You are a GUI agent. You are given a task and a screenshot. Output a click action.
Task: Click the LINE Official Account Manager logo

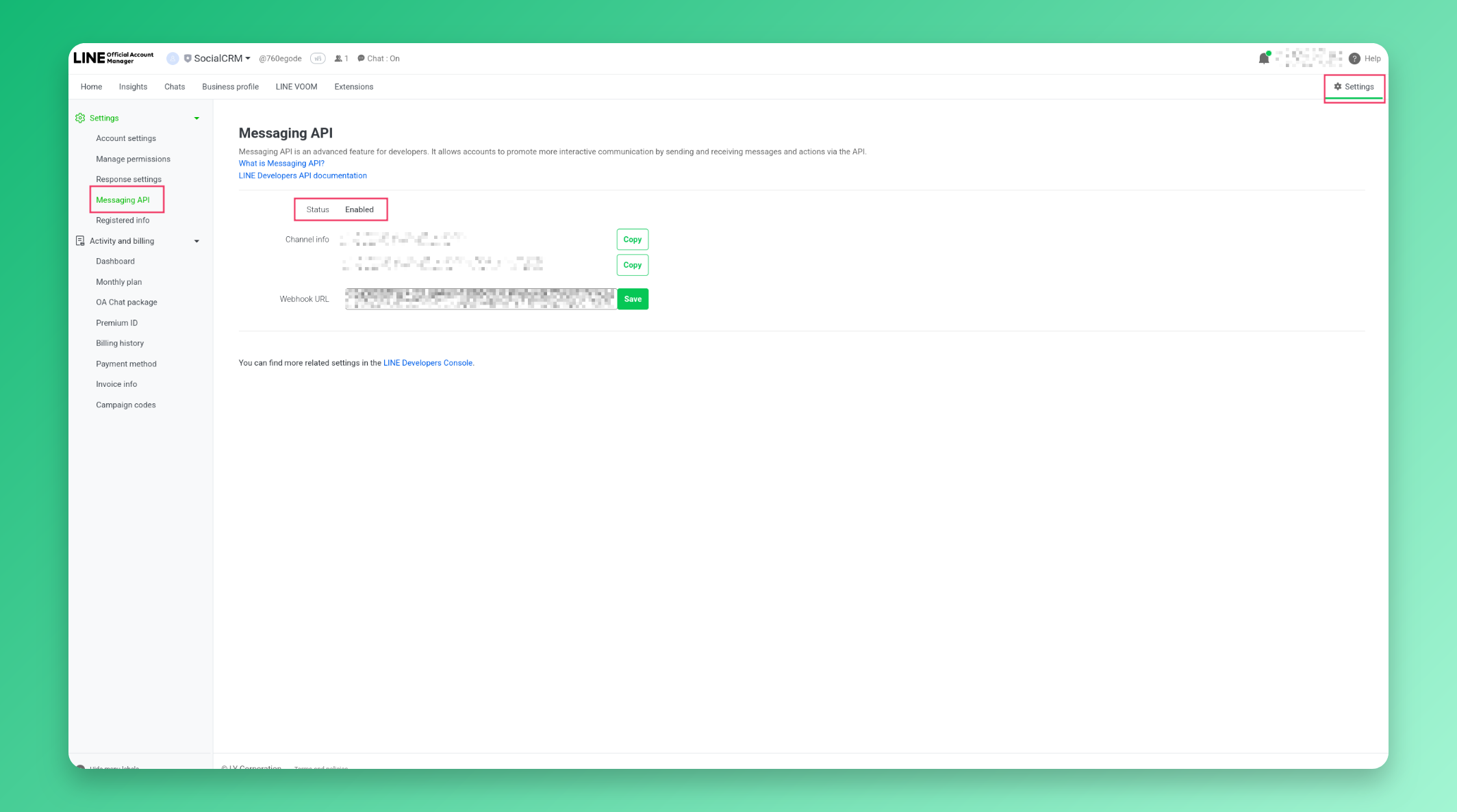[115, 58]
